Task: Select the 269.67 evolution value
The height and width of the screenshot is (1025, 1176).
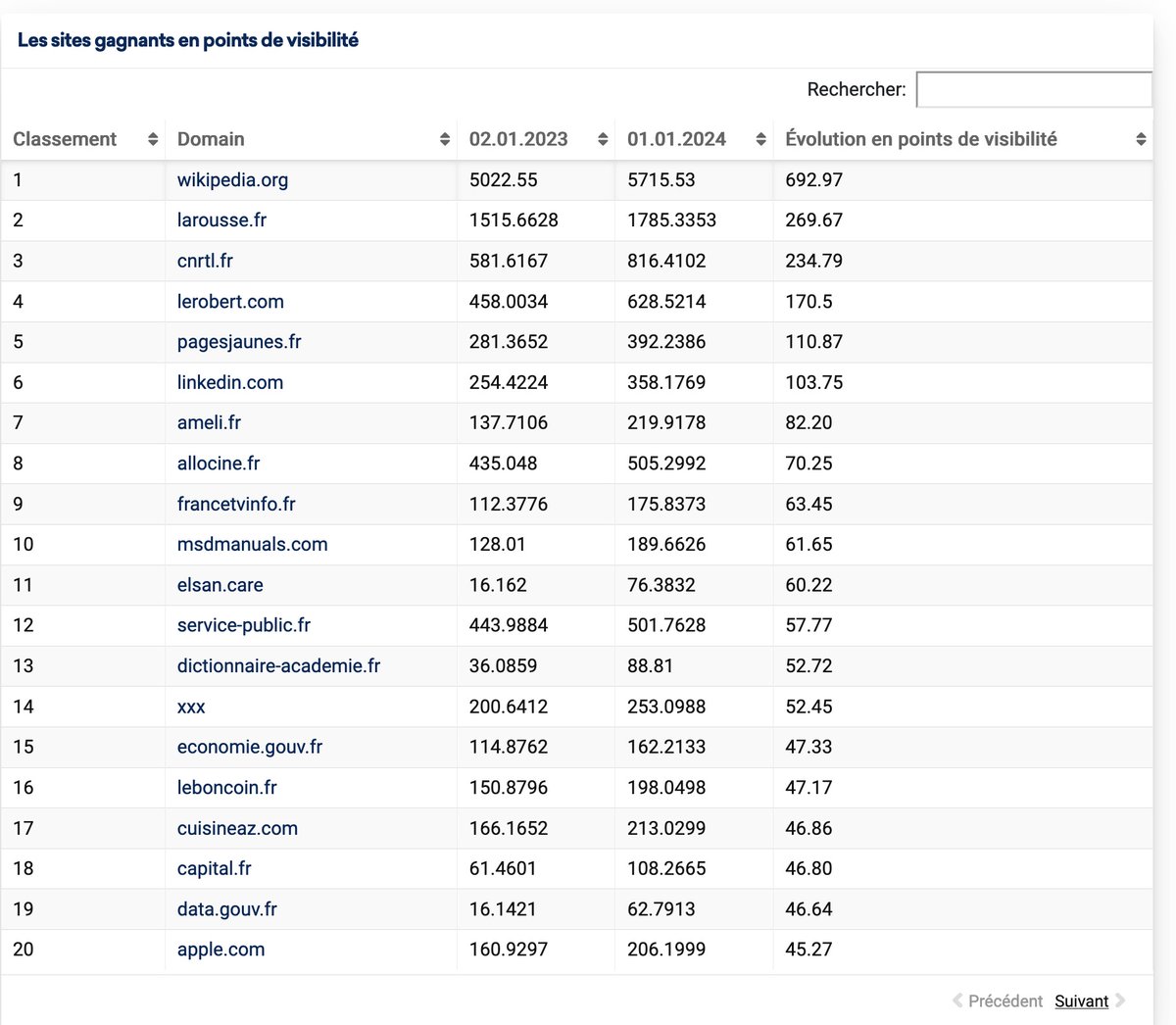Action: 814,220
